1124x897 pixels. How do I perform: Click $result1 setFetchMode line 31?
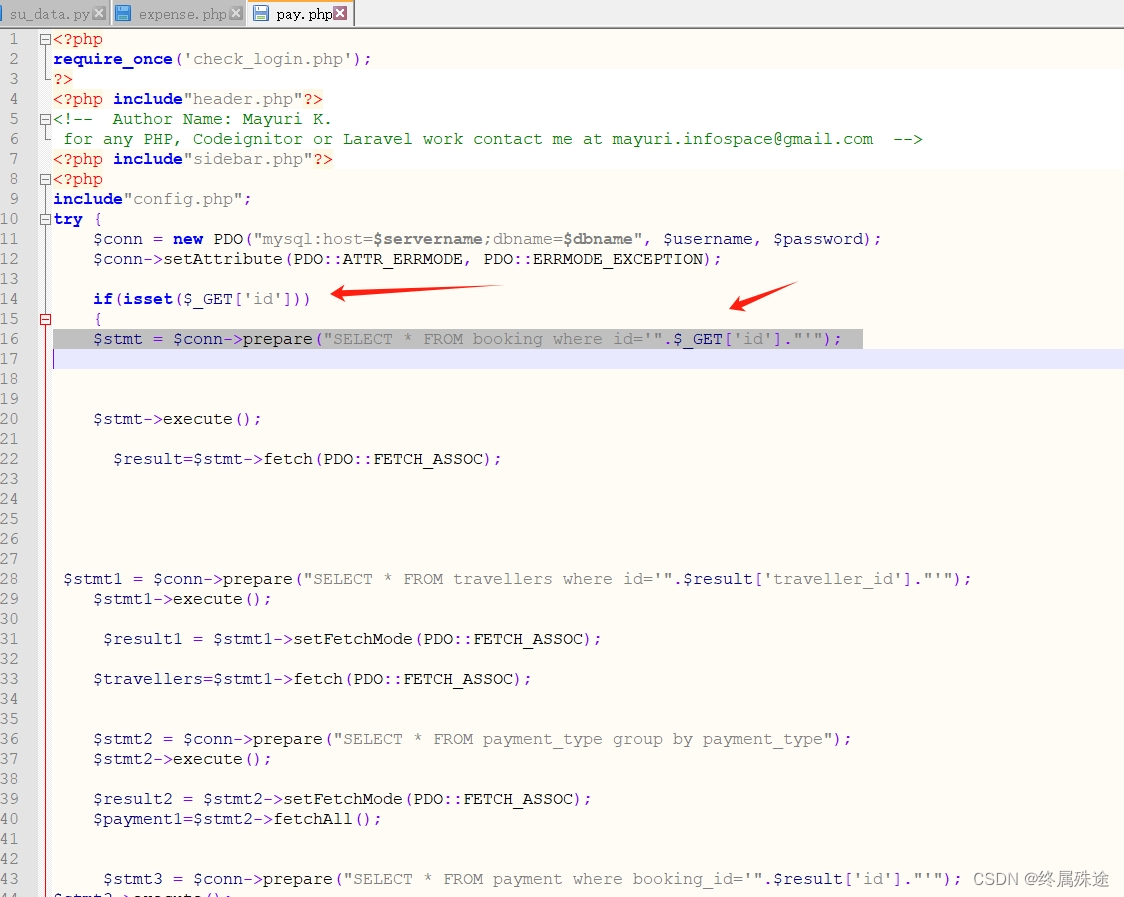(x=352, y=639)
